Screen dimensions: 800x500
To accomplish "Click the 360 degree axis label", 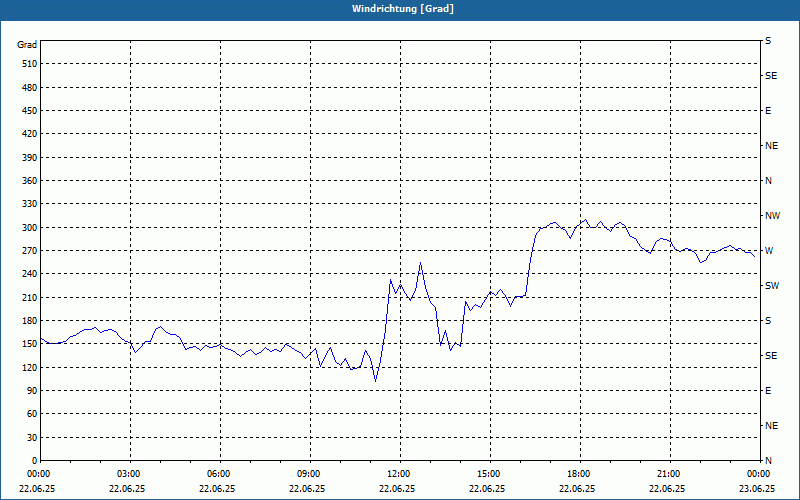I will coord(30,181).
